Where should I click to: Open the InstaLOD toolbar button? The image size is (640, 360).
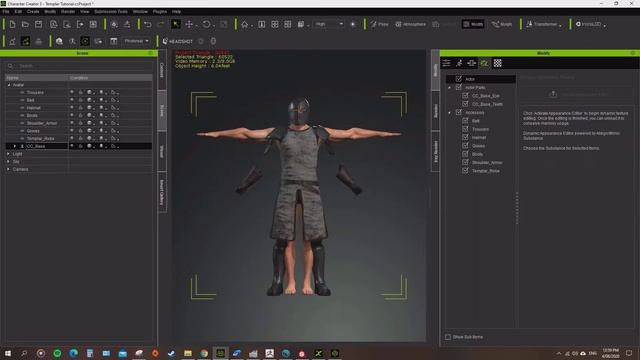[x=590, y=24]
